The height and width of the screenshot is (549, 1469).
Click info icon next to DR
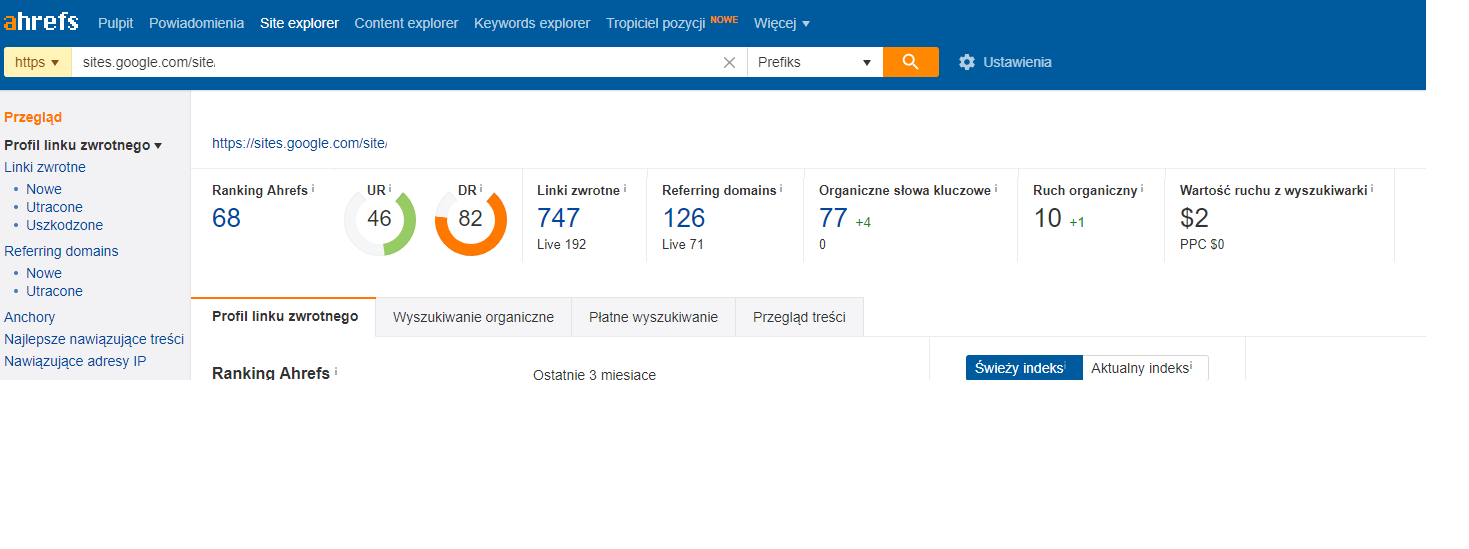(x=481, y=188)
